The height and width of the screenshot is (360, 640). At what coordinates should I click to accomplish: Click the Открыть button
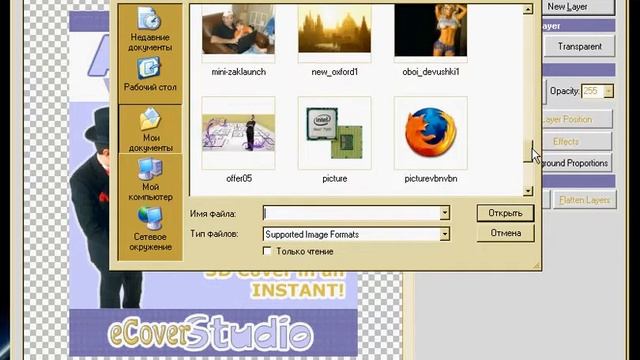tap(505, 213)
